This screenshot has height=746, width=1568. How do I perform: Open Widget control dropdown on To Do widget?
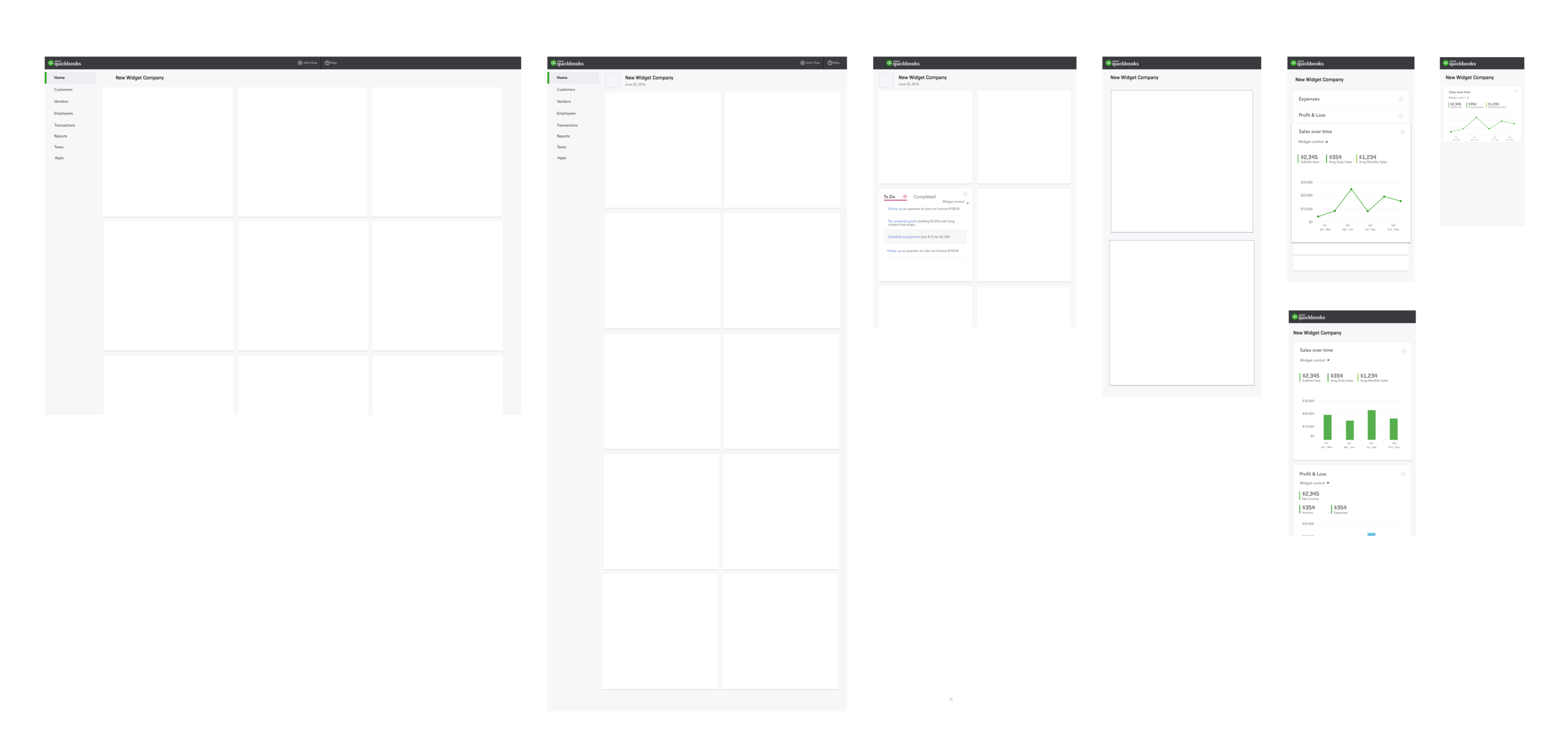pos(955,202)
